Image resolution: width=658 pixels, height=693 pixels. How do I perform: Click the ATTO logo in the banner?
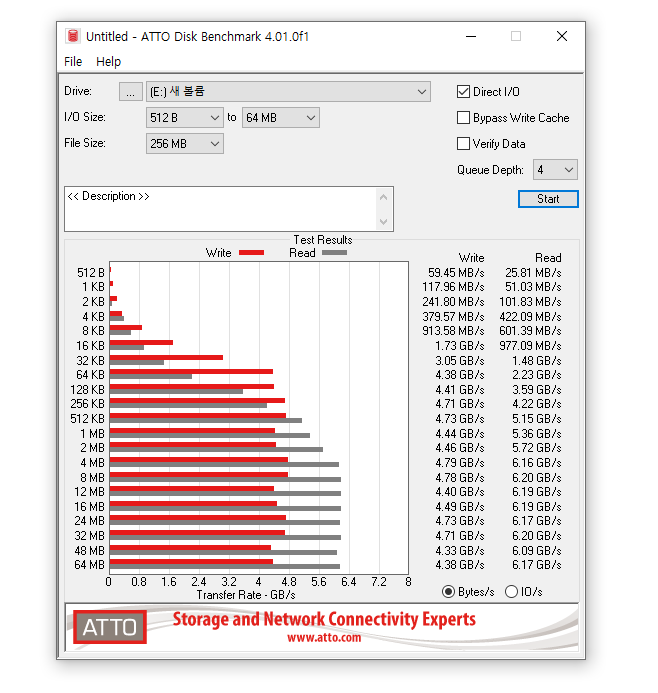pyautogui.click(x=110, y=627)
